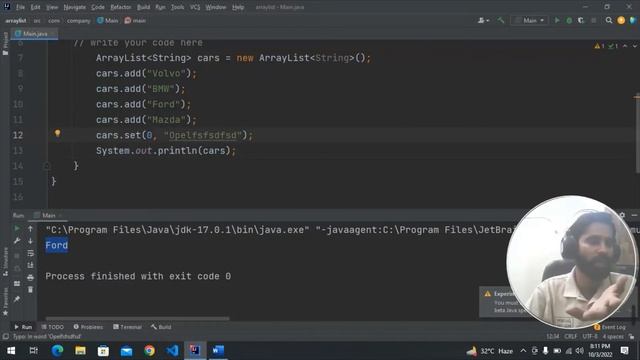
Task: Change UTF-8 file encoding in status bar
Action: [x=590, y=336]
